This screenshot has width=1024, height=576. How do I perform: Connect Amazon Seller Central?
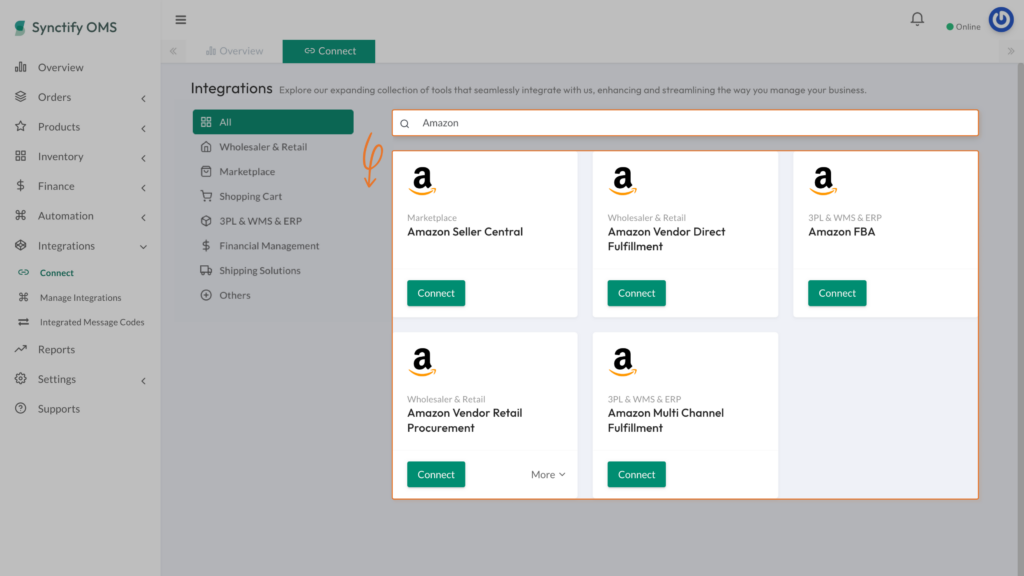436,293
